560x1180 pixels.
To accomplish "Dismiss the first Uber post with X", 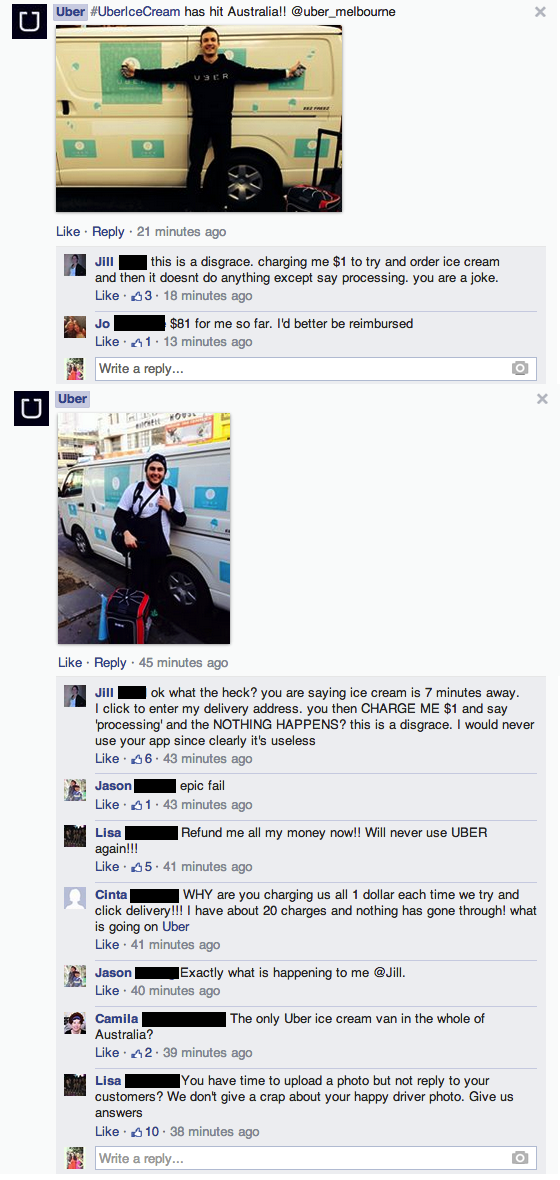I will click(x=540, y=11).
